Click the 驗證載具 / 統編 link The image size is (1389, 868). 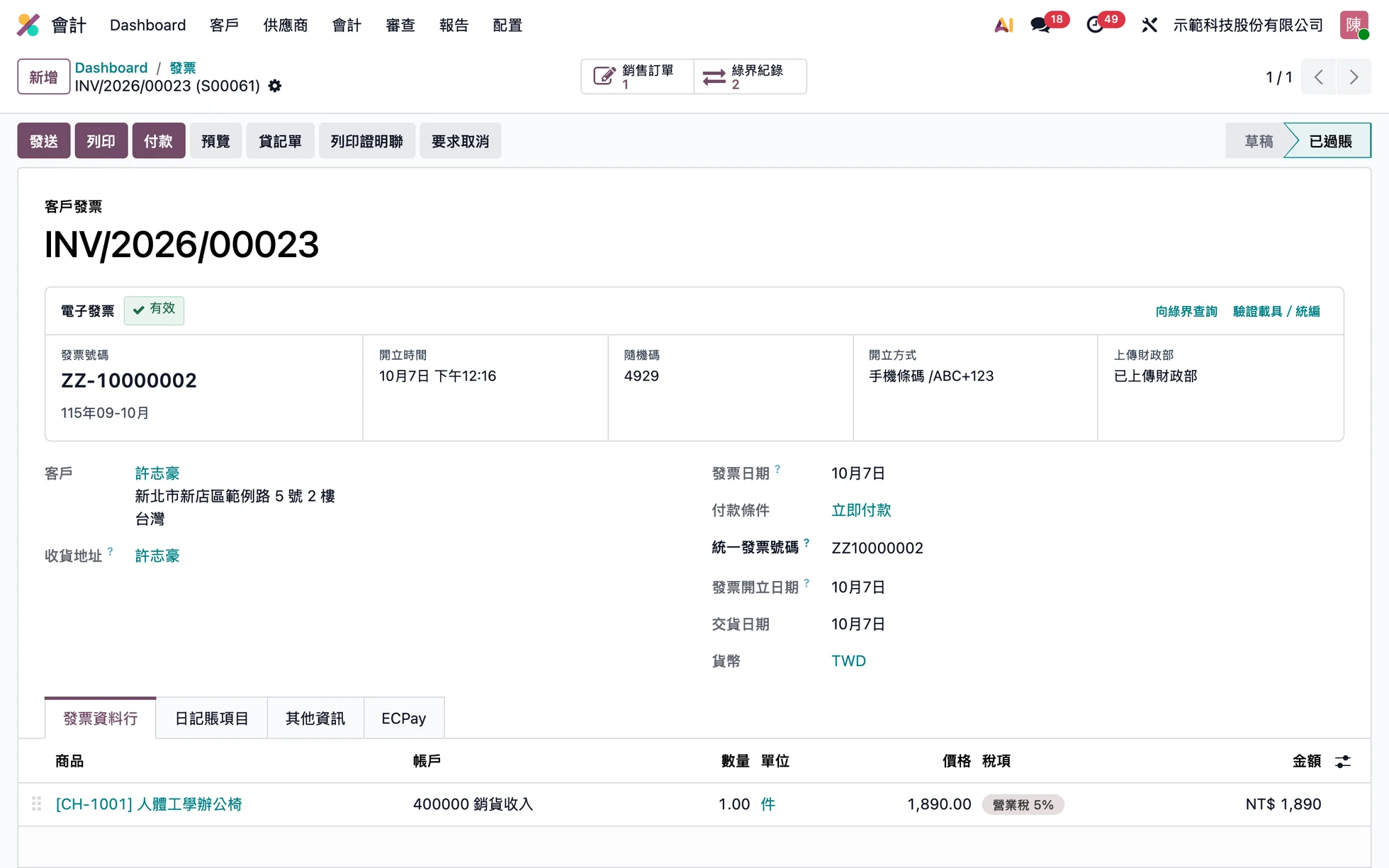pos(1276,311)
